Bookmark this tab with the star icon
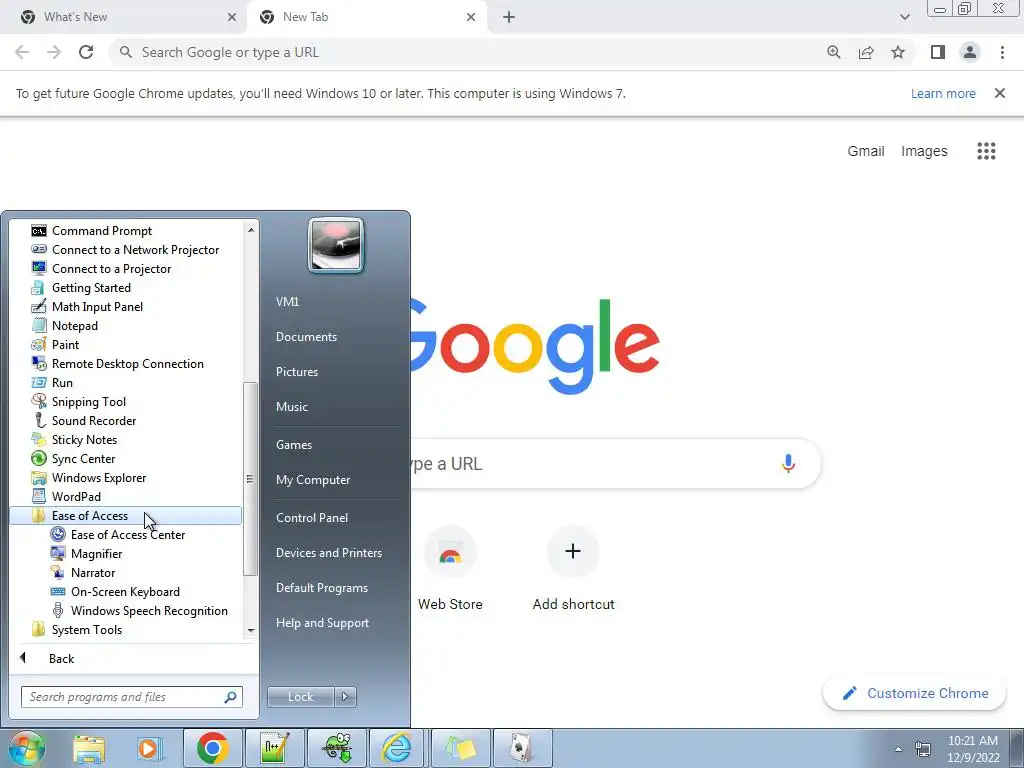Image resolution: width=1024 pixels, height=768 pixels. [898, 52]
